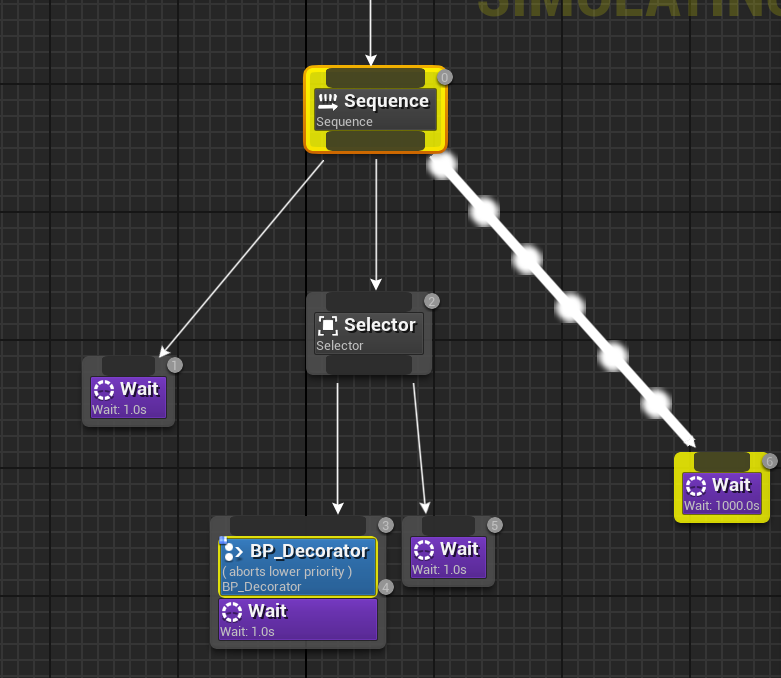Click the Selector node's top input pin
This screenshot has width=781, height=678.
(x=368, y=301)
